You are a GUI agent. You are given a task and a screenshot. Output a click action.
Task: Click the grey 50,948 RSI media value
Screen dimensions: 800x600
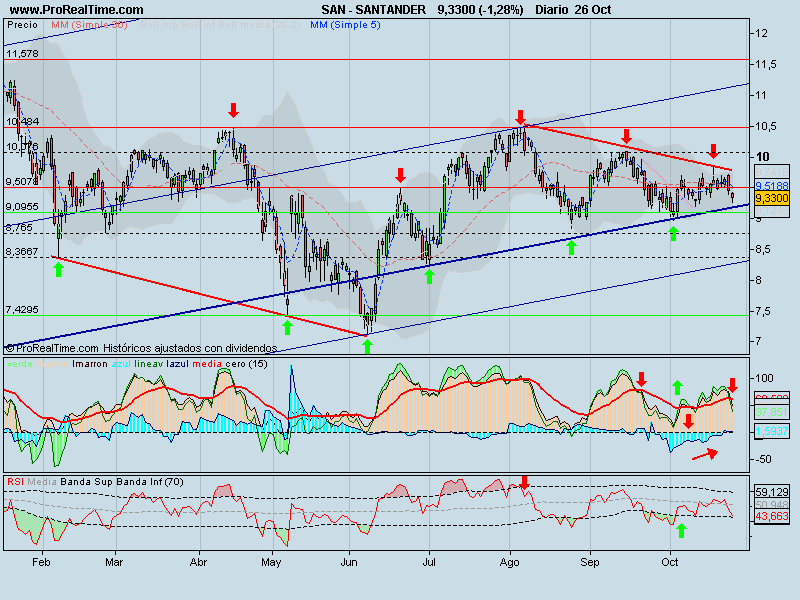[x=771, y=505]
